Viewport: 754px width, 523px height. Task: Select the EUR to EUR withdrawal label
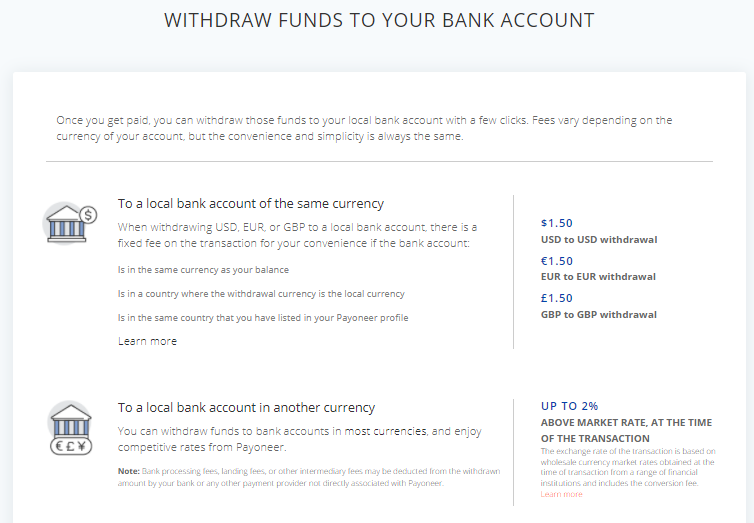tap(598, 277)
